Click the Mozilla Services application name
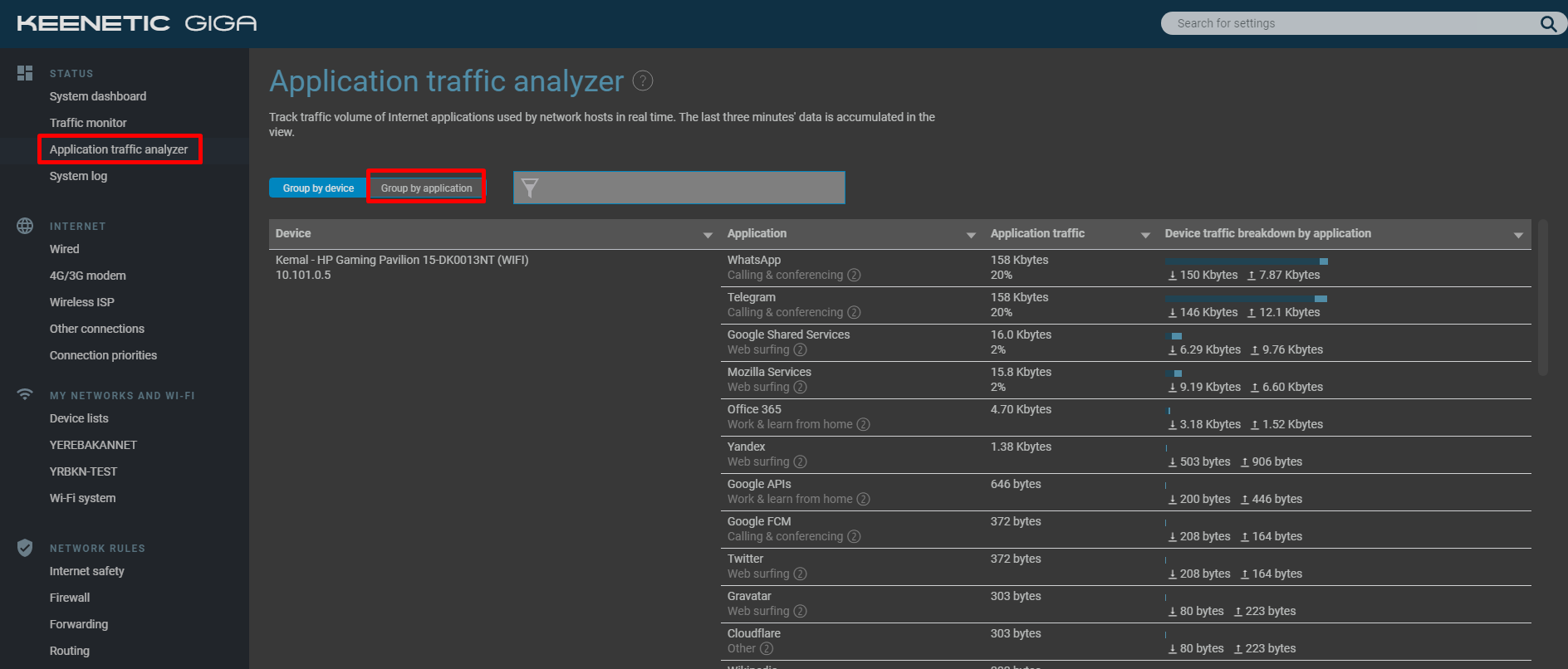The image size is (1568, 669). coord(769,372)
